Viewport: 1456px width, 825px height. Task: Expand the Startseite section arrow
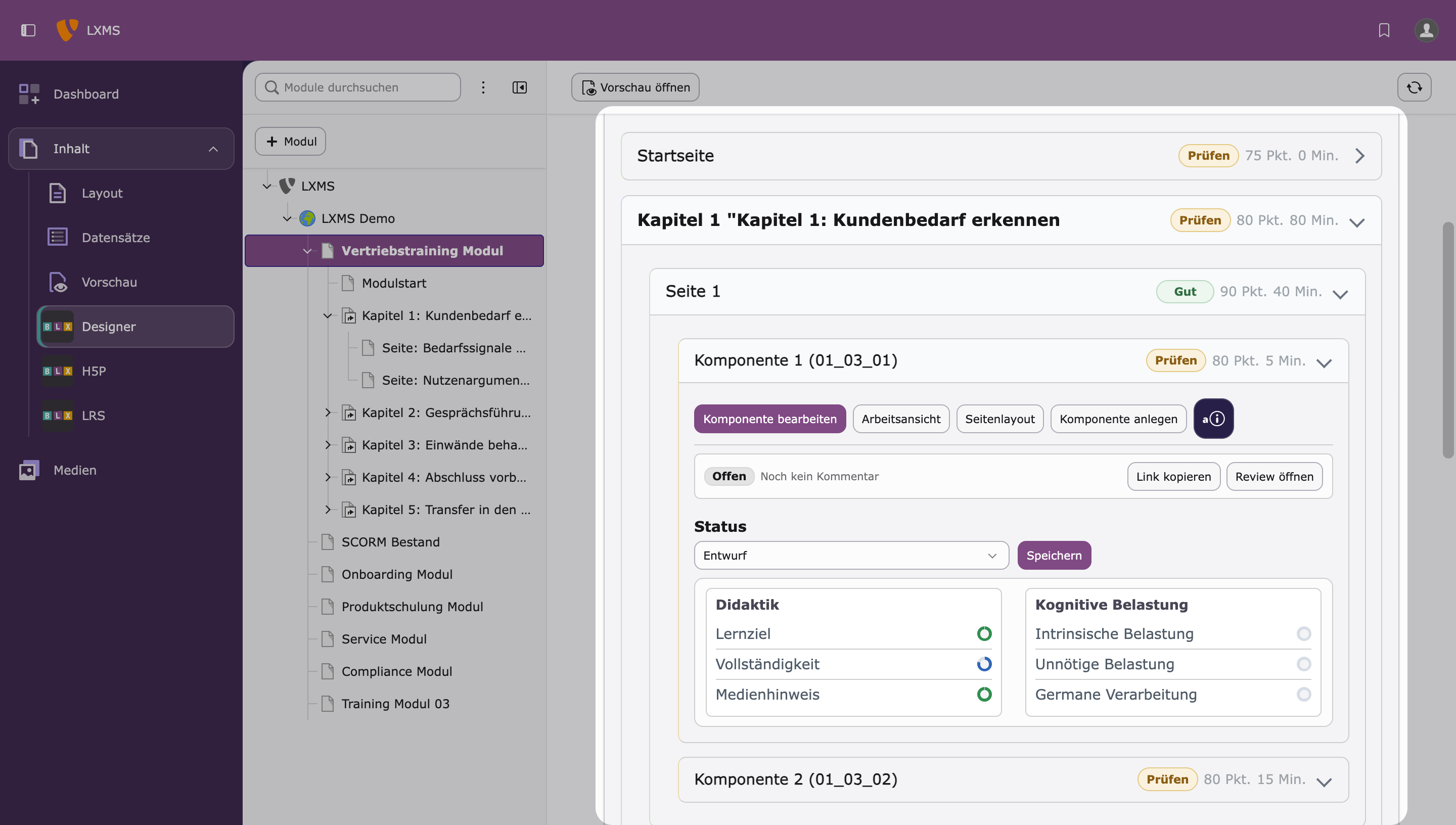1359,156
